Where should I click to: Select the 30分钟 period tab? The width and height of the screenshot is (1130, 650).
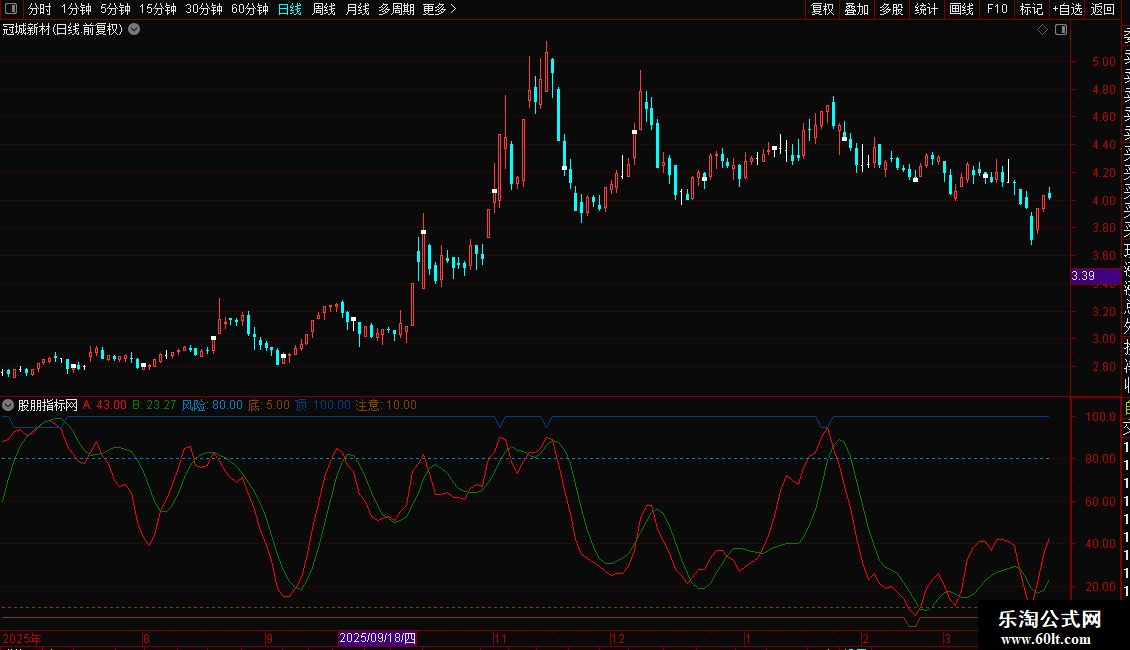coord(204,9)
